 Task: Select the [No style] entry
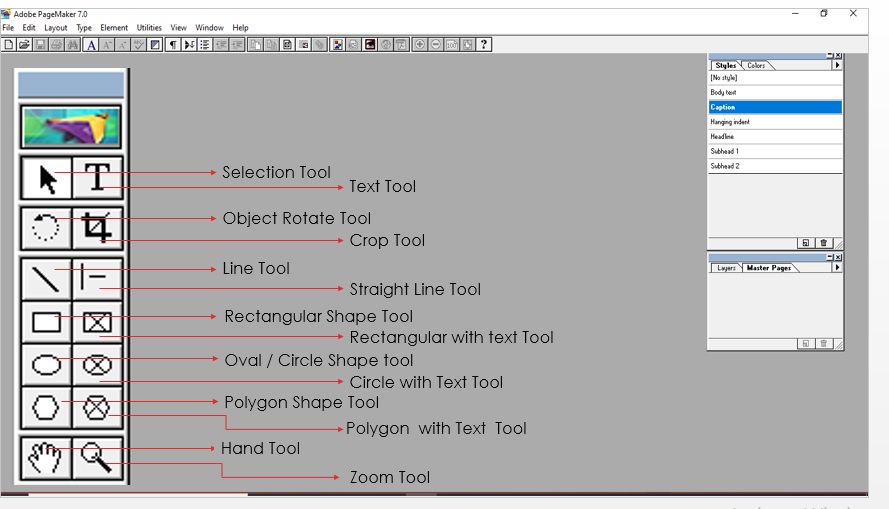click(775, 78)
